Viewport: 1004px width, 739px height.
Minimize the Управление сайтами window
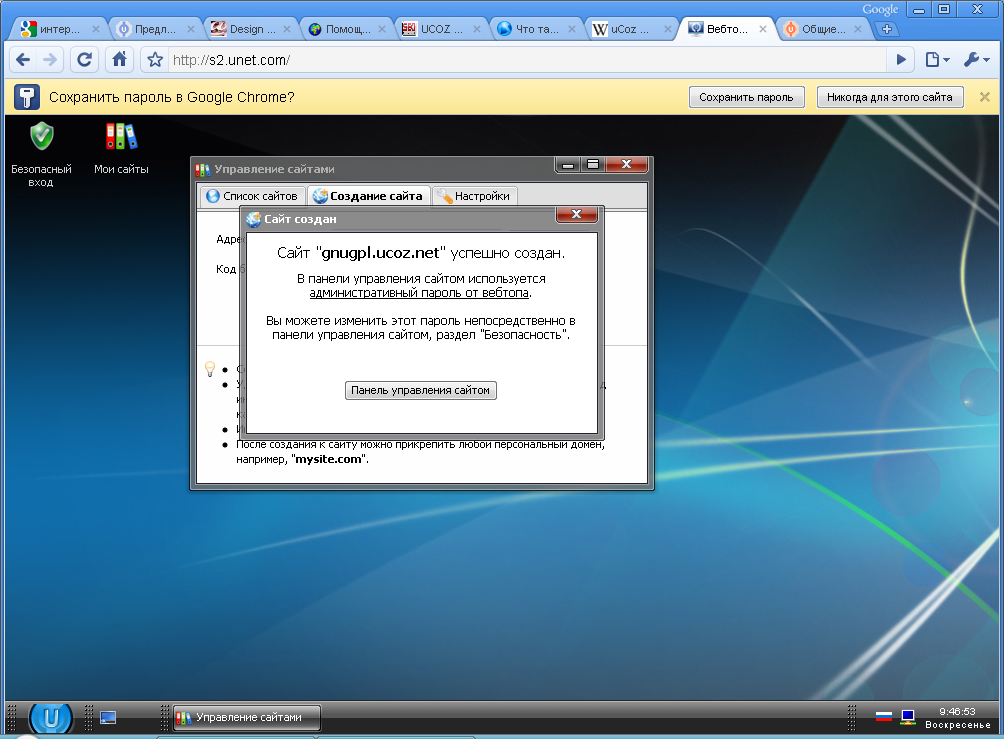pos(567,165)
